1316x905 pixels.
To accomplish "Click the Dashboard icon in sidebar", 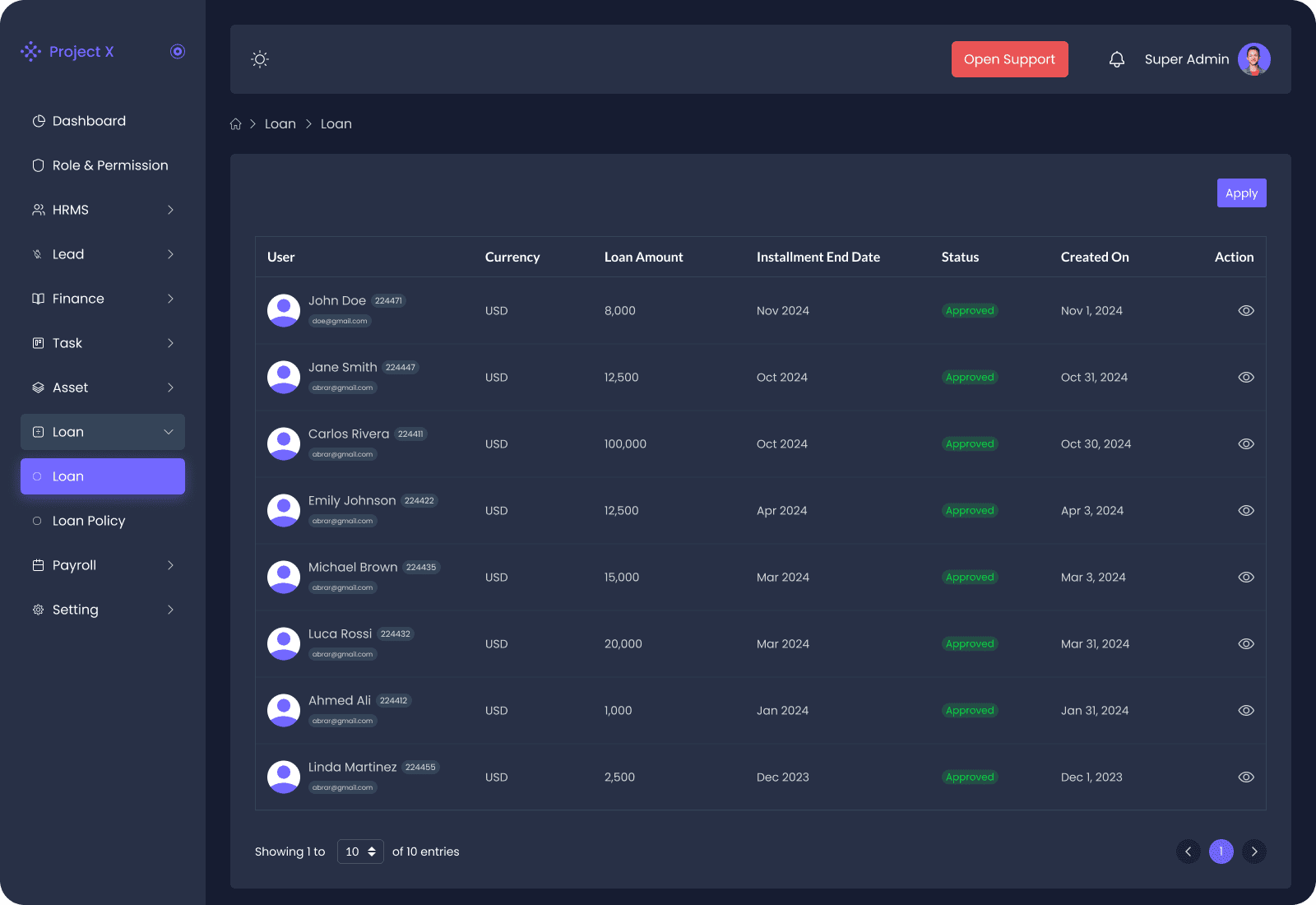I will pyautogui.click(x=38, y=121).
